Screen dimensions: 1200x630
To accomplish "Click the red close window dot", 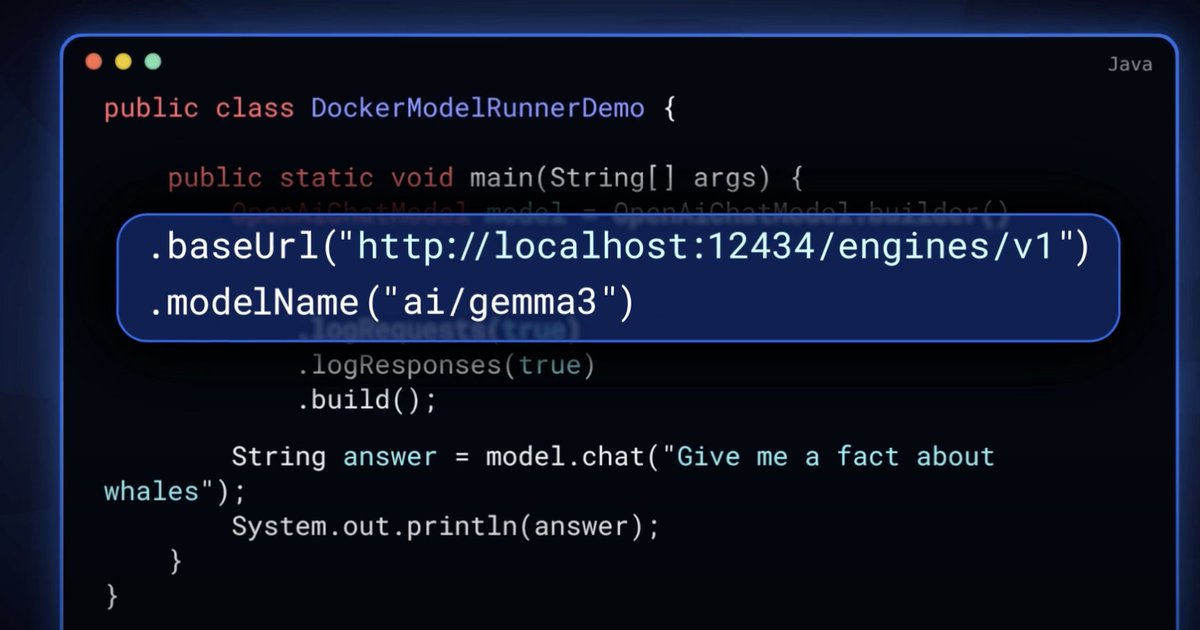I will [x=94, y=61].
